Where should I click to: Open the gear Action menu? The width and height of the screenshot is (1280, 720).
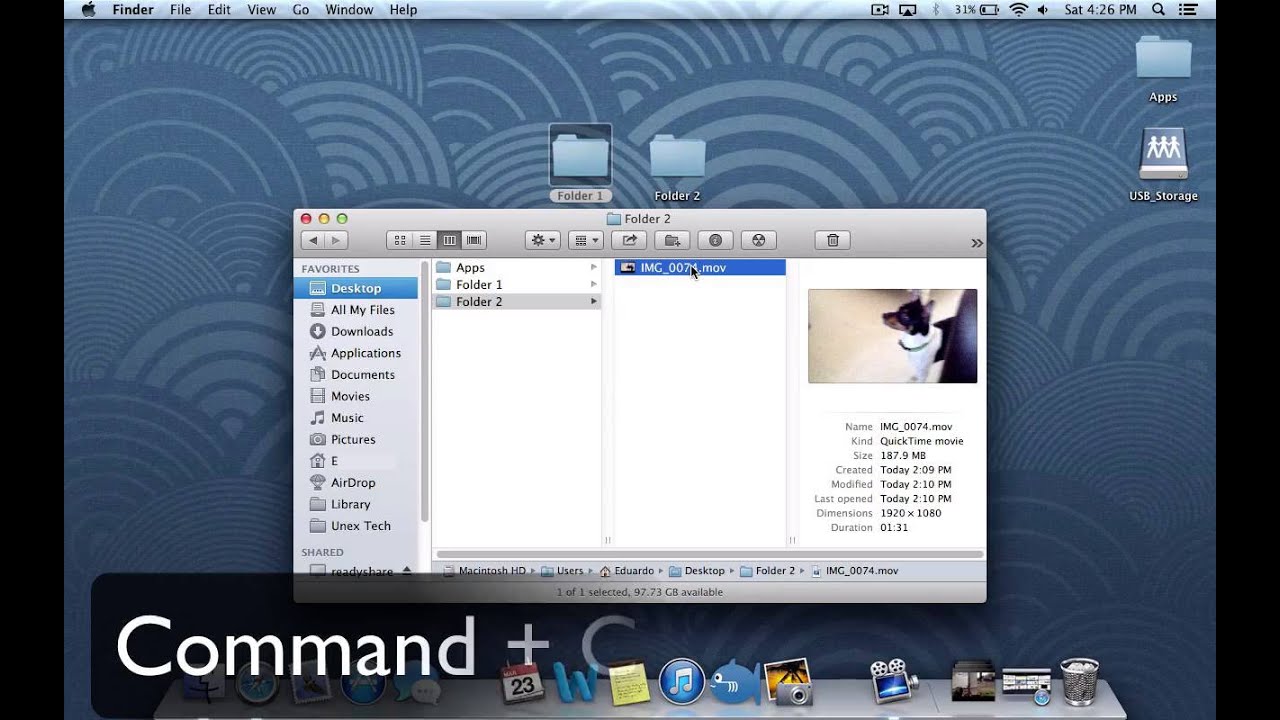[543, 240]
